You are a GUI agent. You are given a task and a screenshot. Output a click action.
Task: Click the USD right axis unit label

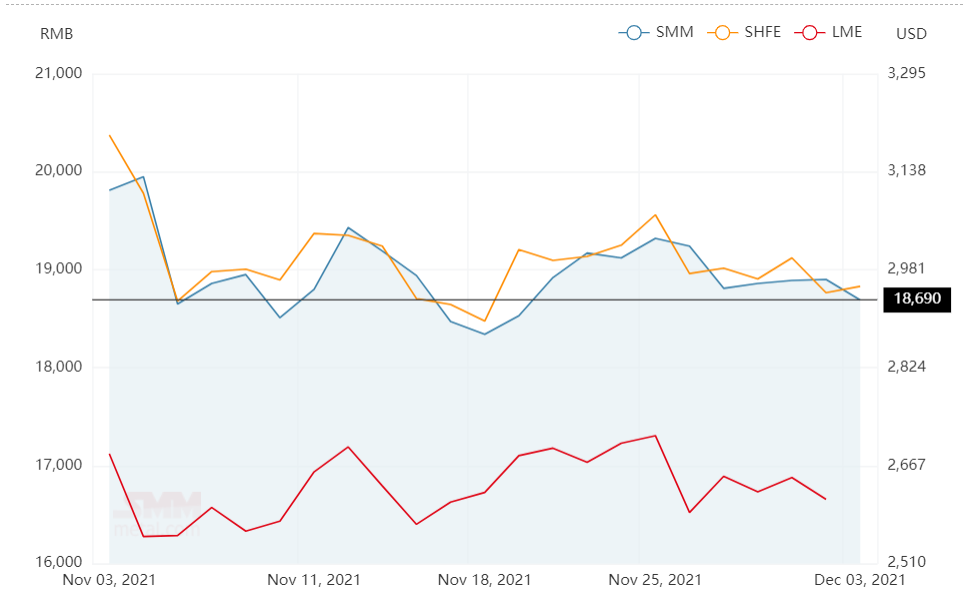[x=911, y=34]
